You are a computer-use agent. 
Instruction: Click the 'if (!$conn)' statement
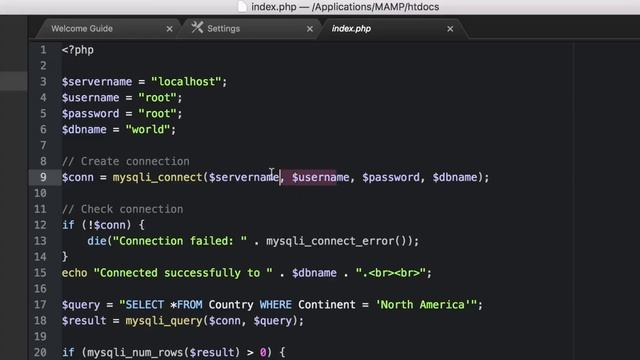click(x=97, y=225)
